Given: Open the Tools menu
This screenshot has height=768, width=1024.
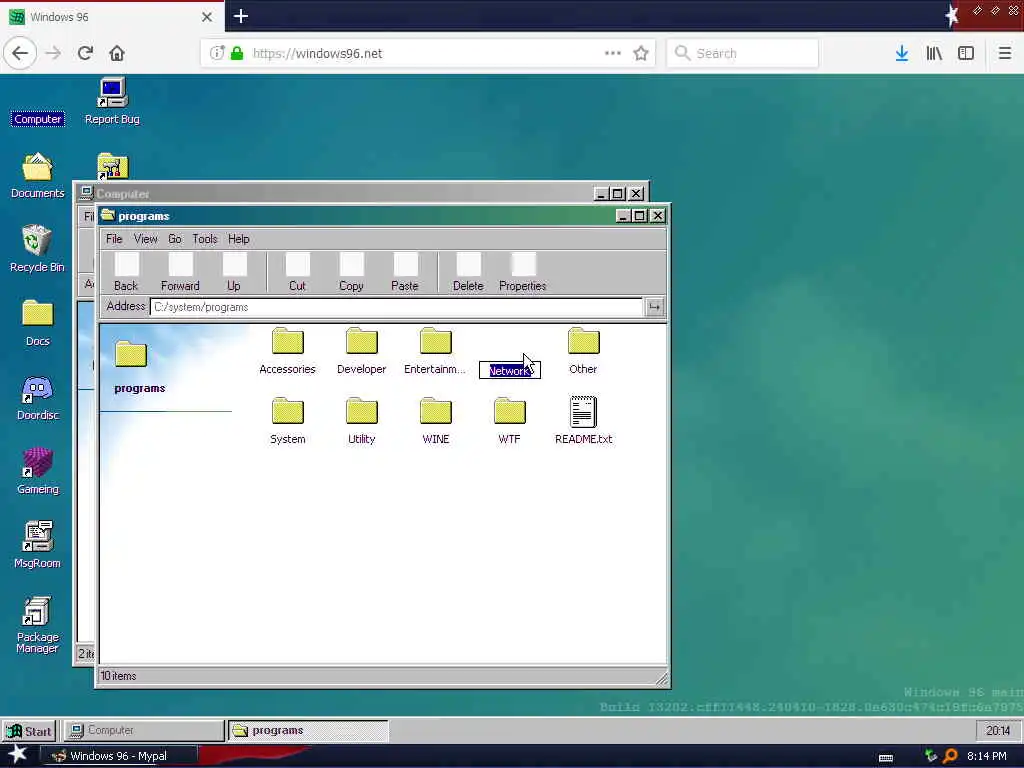Looking at the screenshot, I should [204, 239].
